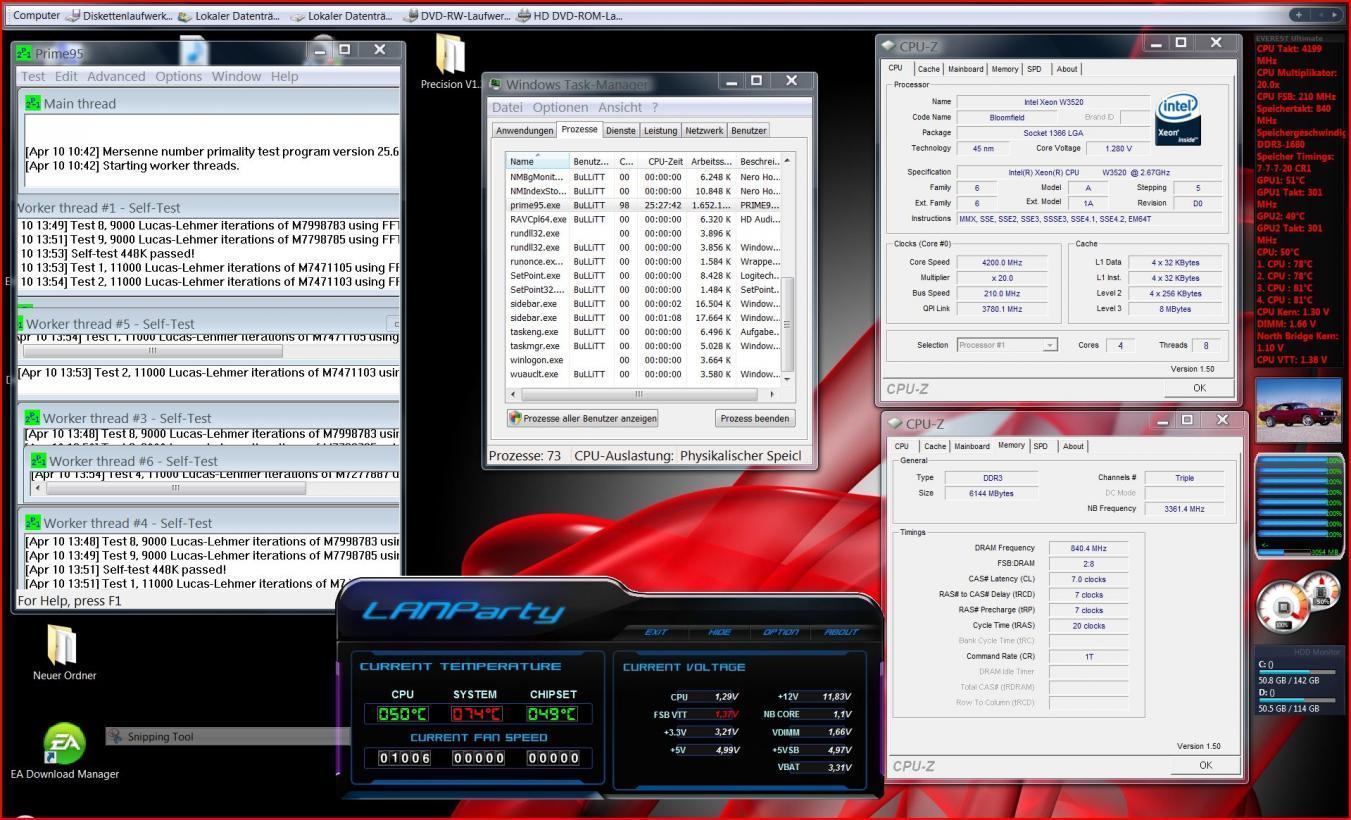Click process list scroll down arrow
Viewport: 1351px width, 820px height.
pos(787,379)
